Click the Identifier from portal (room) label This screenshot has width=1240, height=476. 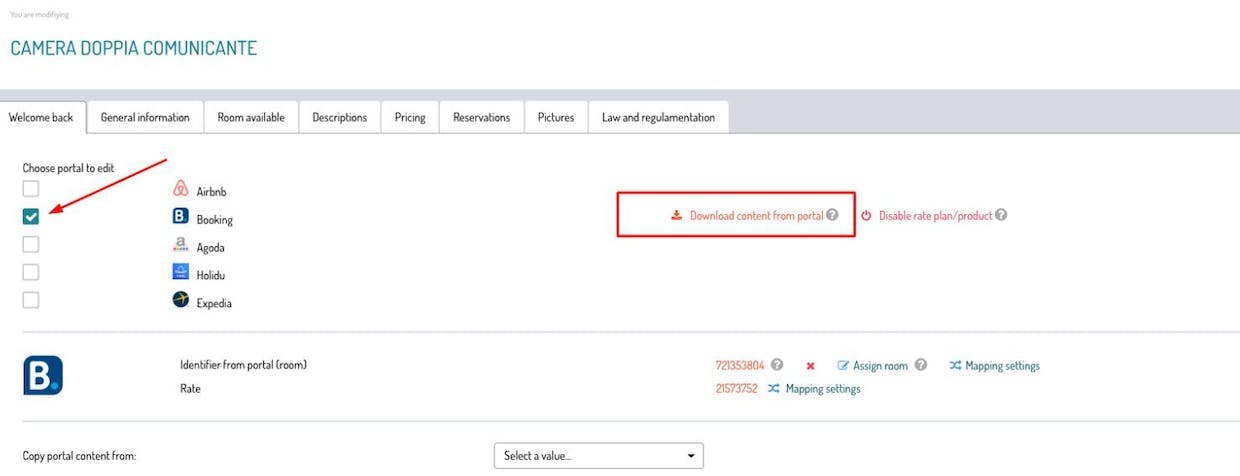tap(243, 365)
